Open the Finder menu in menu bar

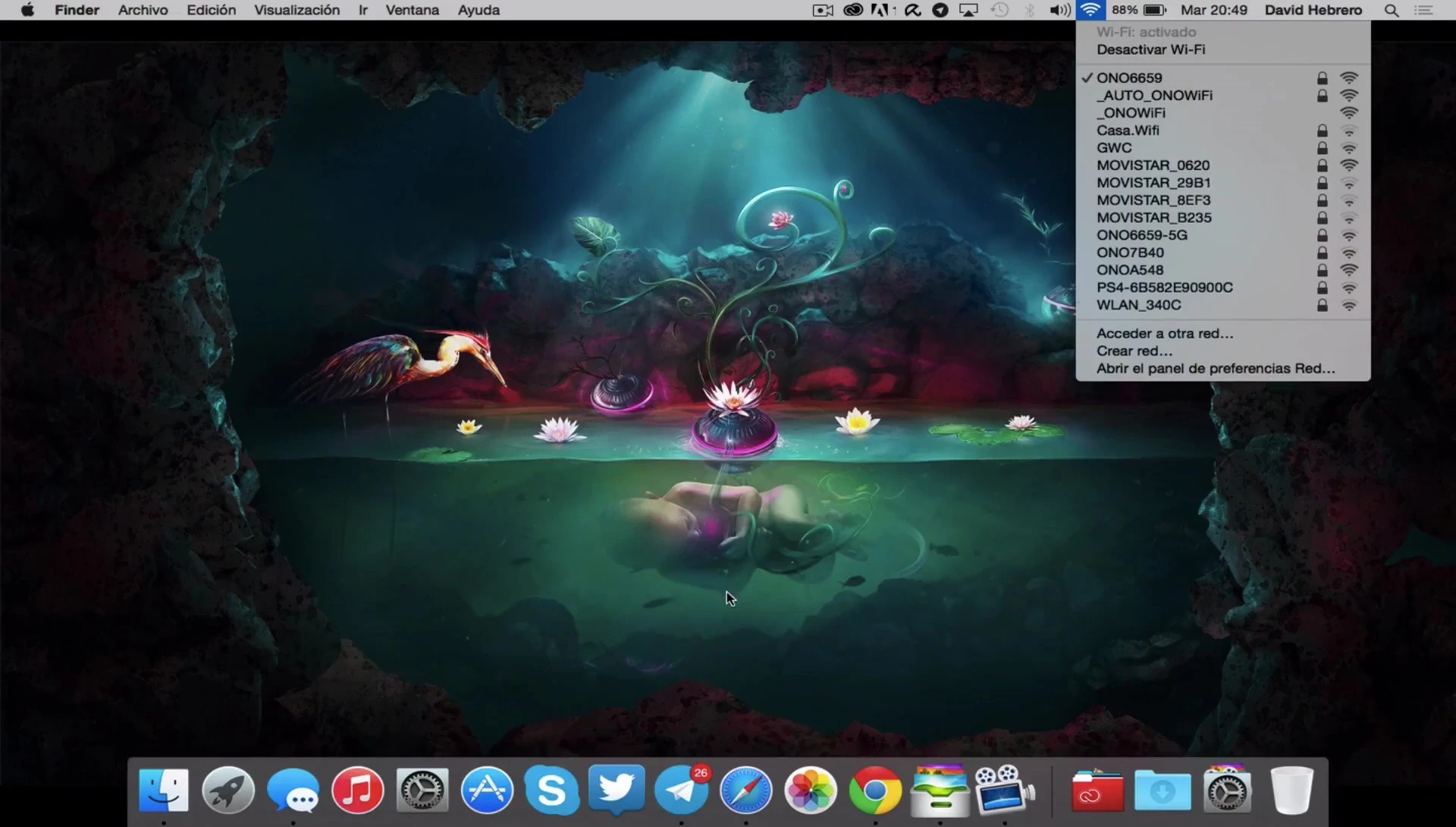pyautogui.click(x=77, y=10)
